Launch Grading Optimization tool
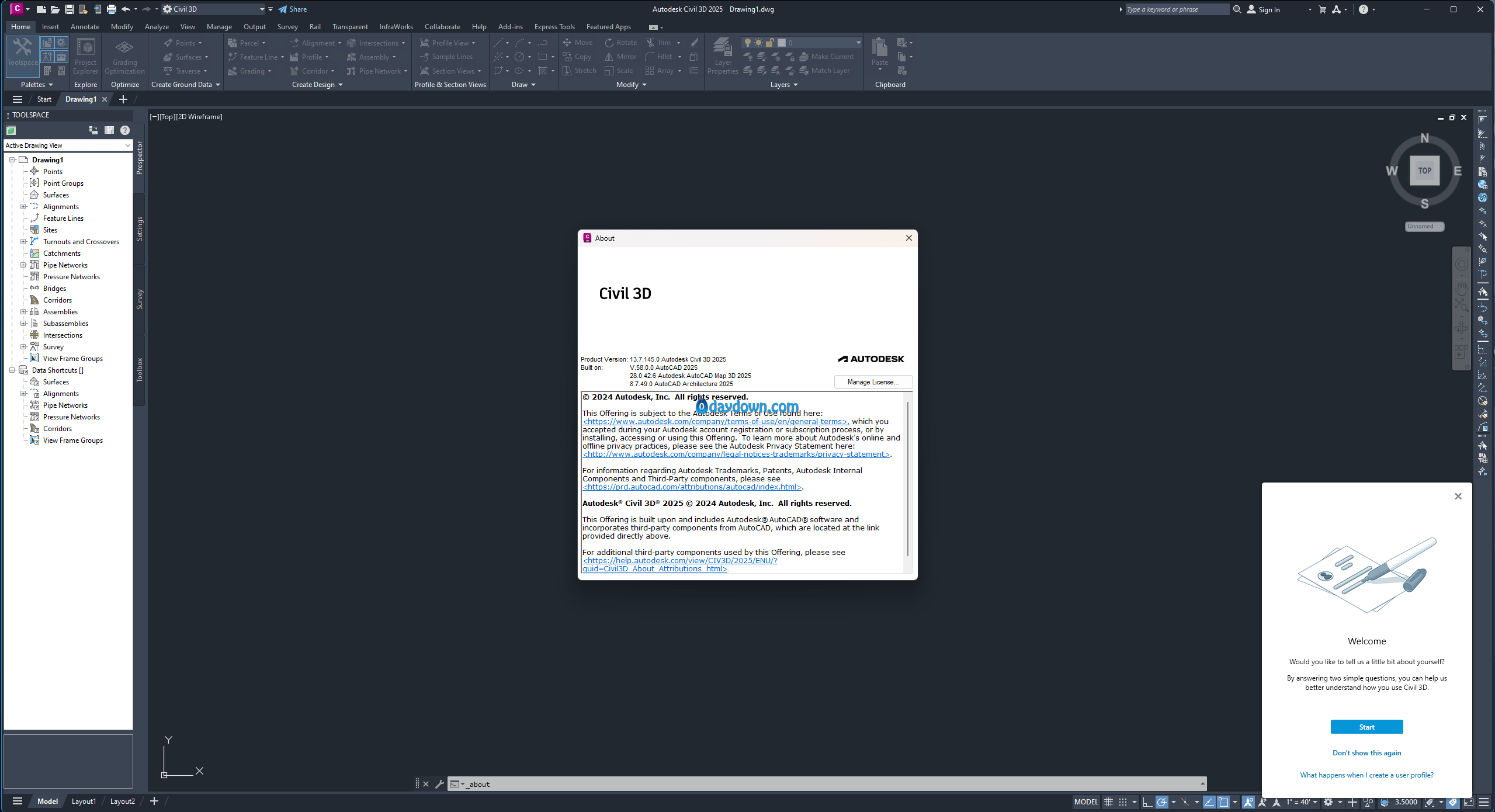The width and height of the screenshot is (1495, 812). 124,57
